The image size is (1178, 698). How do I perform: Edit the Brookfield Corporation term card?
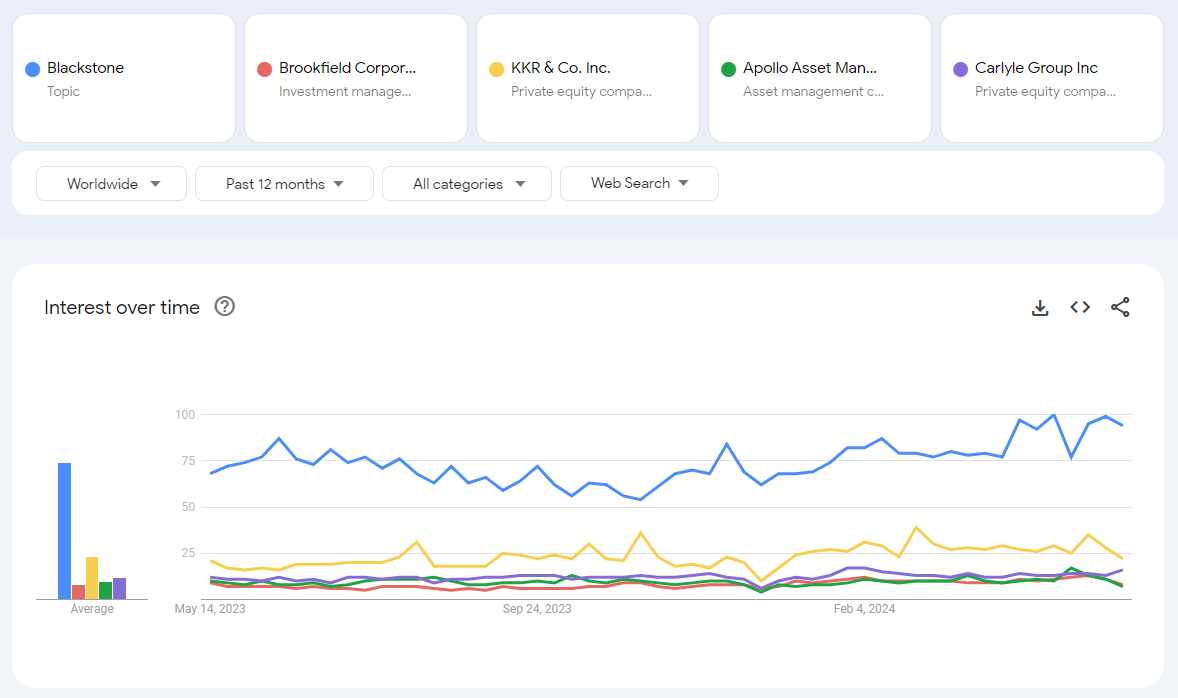click(356, 78)
